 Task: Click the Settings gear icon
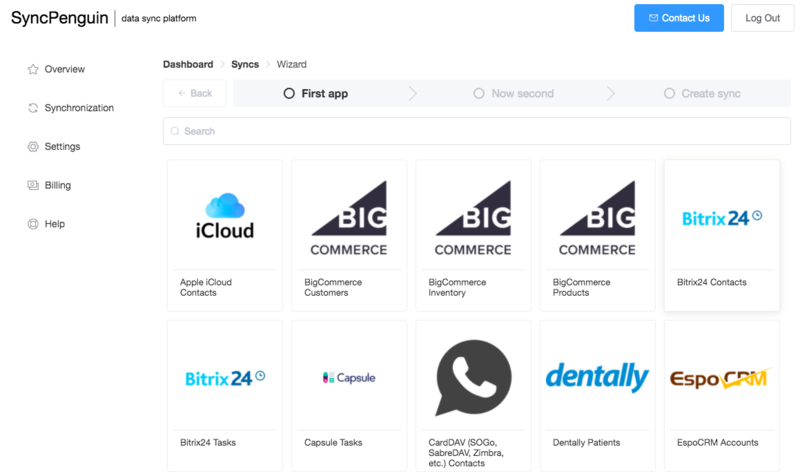33,147
